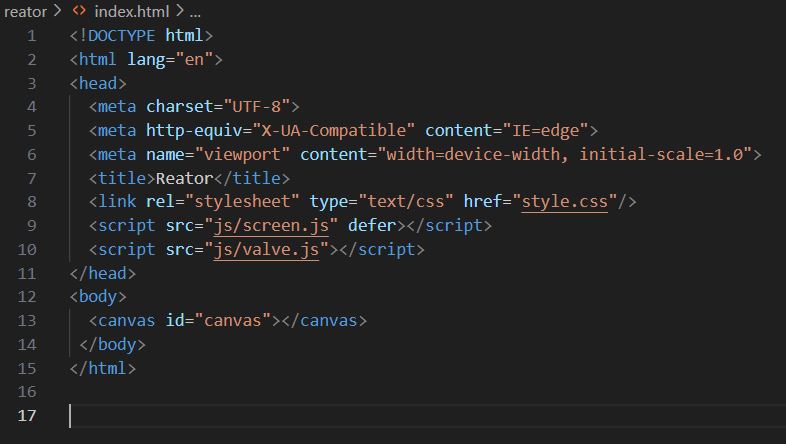
Task: Click the "UTF-8" charset value
Action: coord(257,107)
